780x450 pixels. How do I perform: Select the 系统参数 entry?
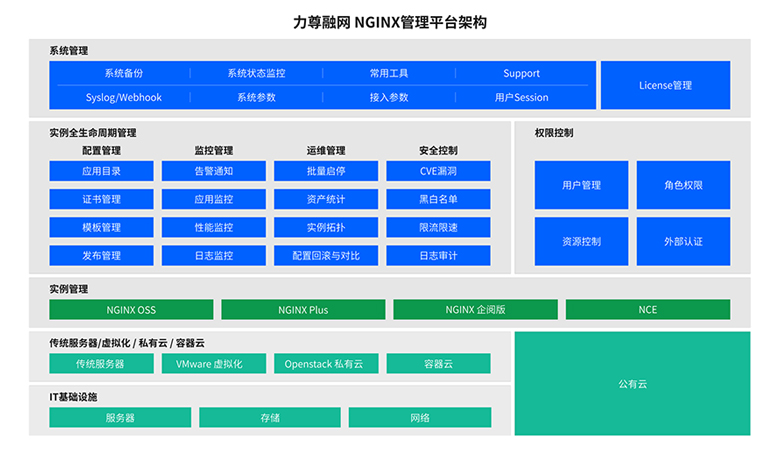click(x=256, y=97)
